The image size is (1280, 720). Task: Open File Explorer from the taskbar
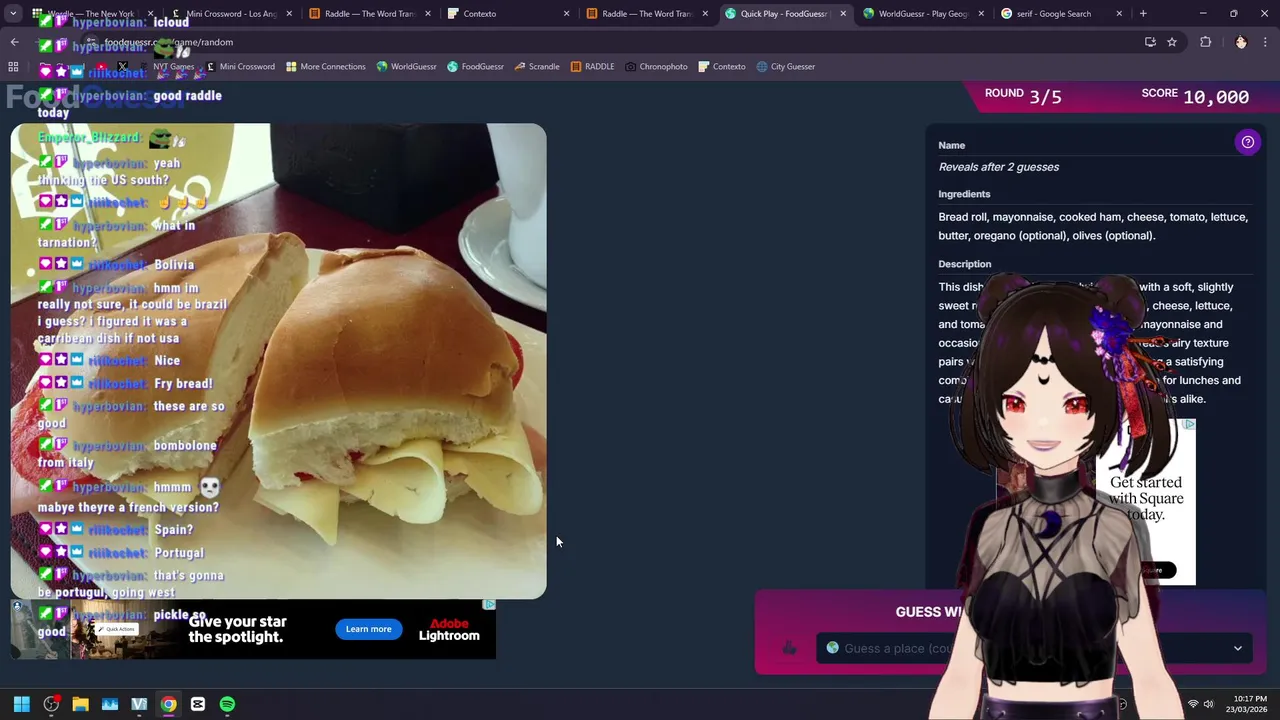tap(80, 704)
